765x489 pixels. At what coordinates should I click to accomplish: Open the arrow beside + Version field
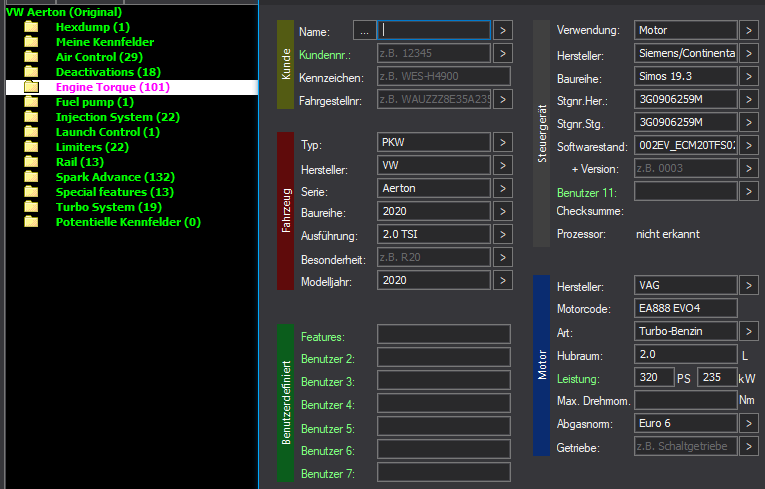[x=748, y=168]
